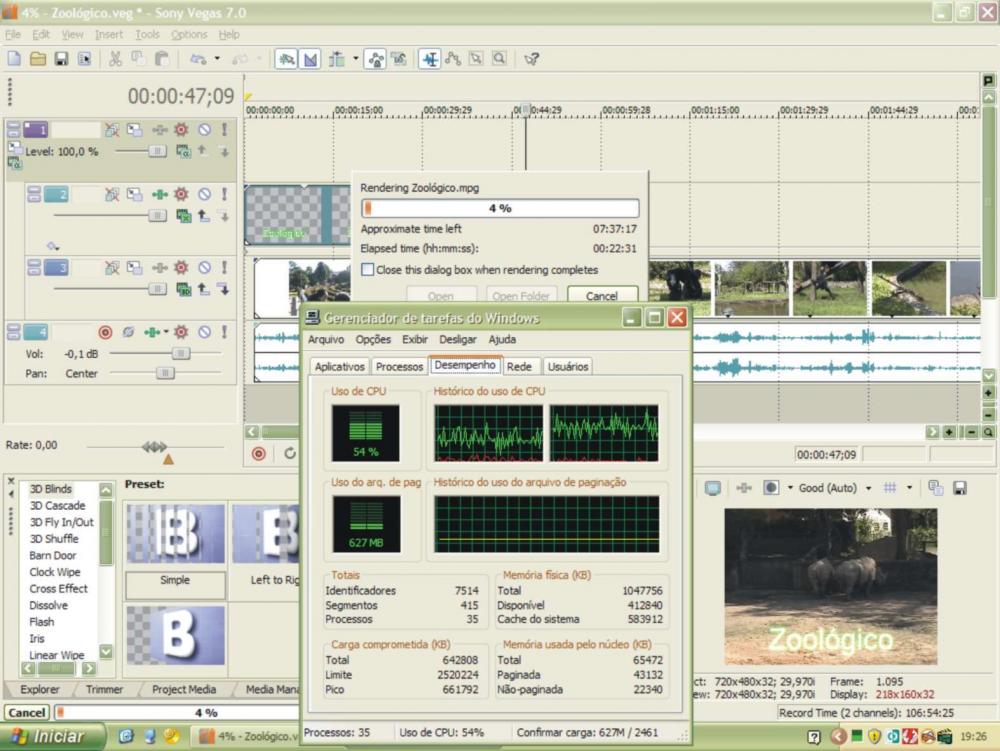Click the Vol slider on audio track 4
The width and height of the screenshot is (1000, 751).
tap(180, 353)
